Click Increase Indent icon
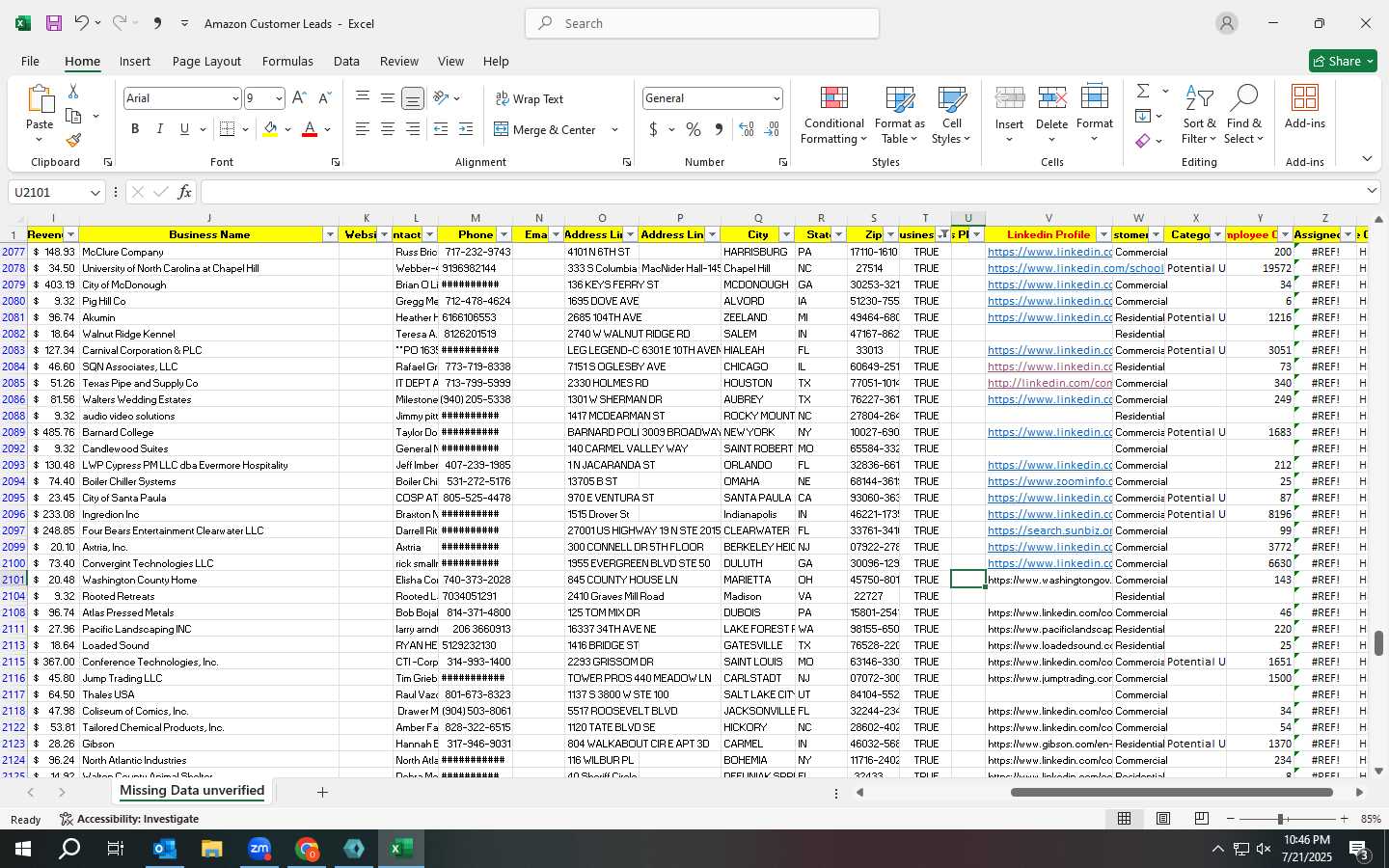 click(466, 129)
